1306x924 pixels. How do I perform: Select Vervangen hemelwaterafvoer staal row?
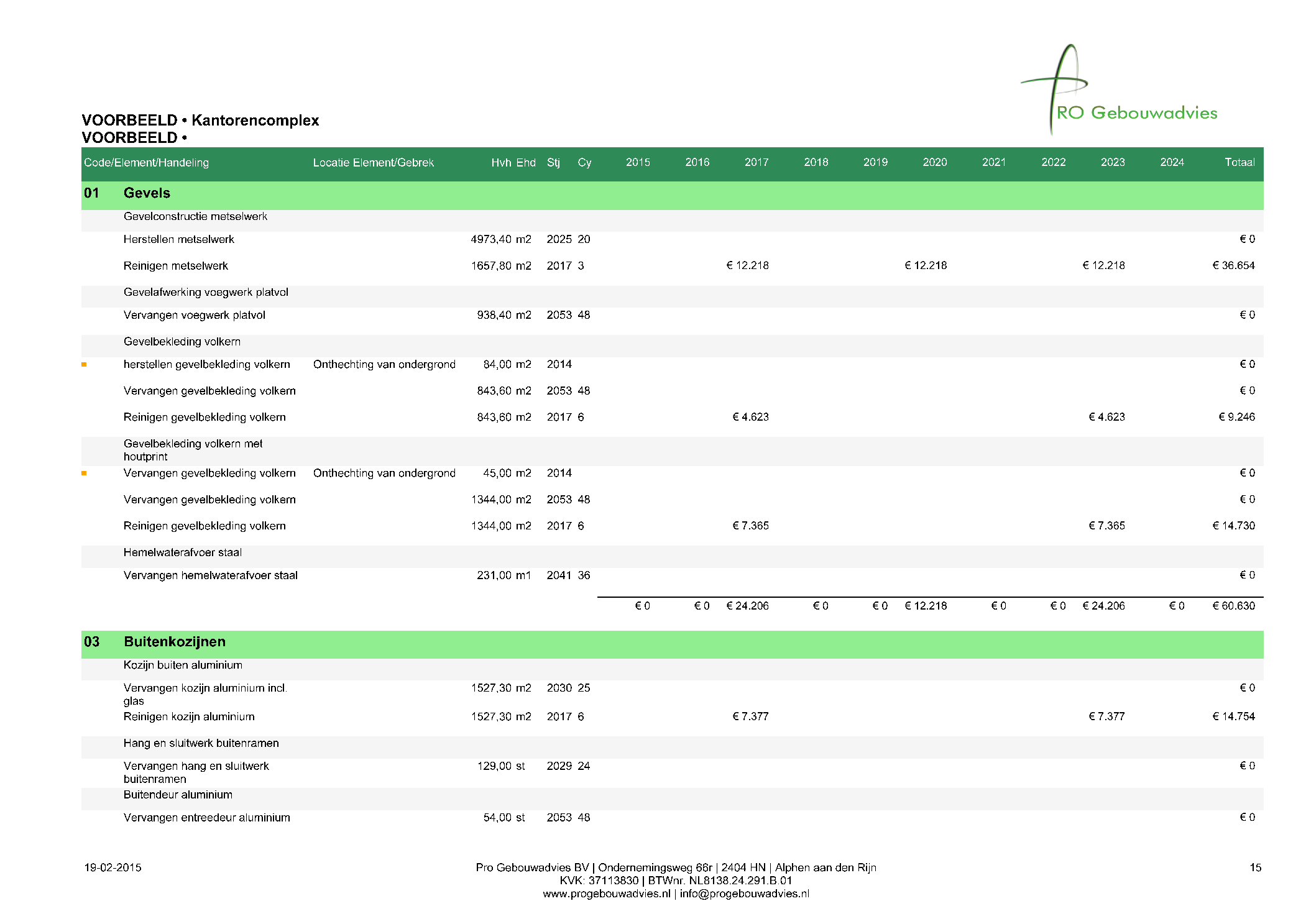click(x=672, y=576)
